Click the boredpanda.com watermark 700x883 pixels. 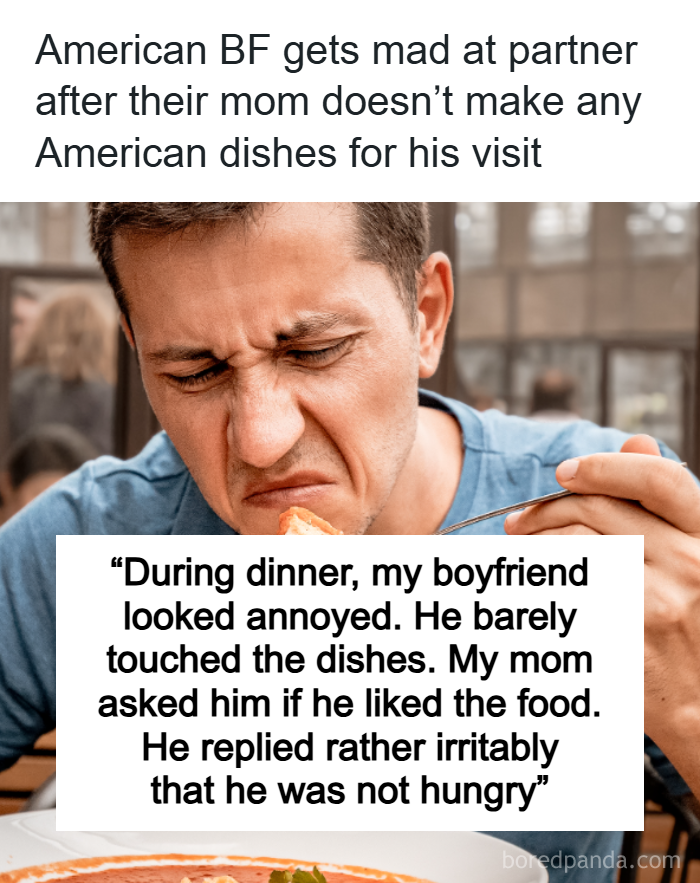click(x=591, y=860)
